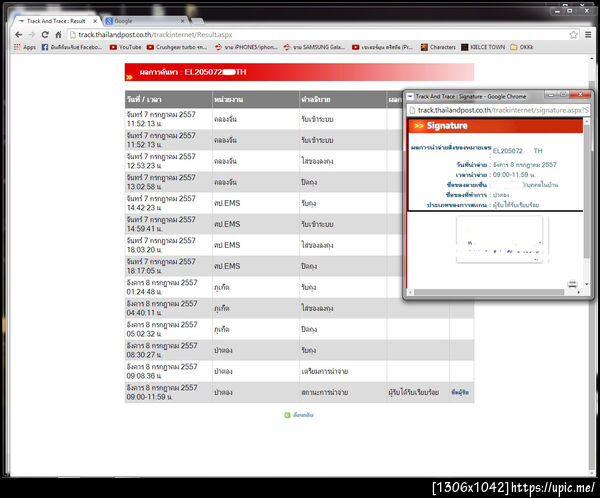
Task: Open the Facebook bookmark
Action: tap(72, 47)
